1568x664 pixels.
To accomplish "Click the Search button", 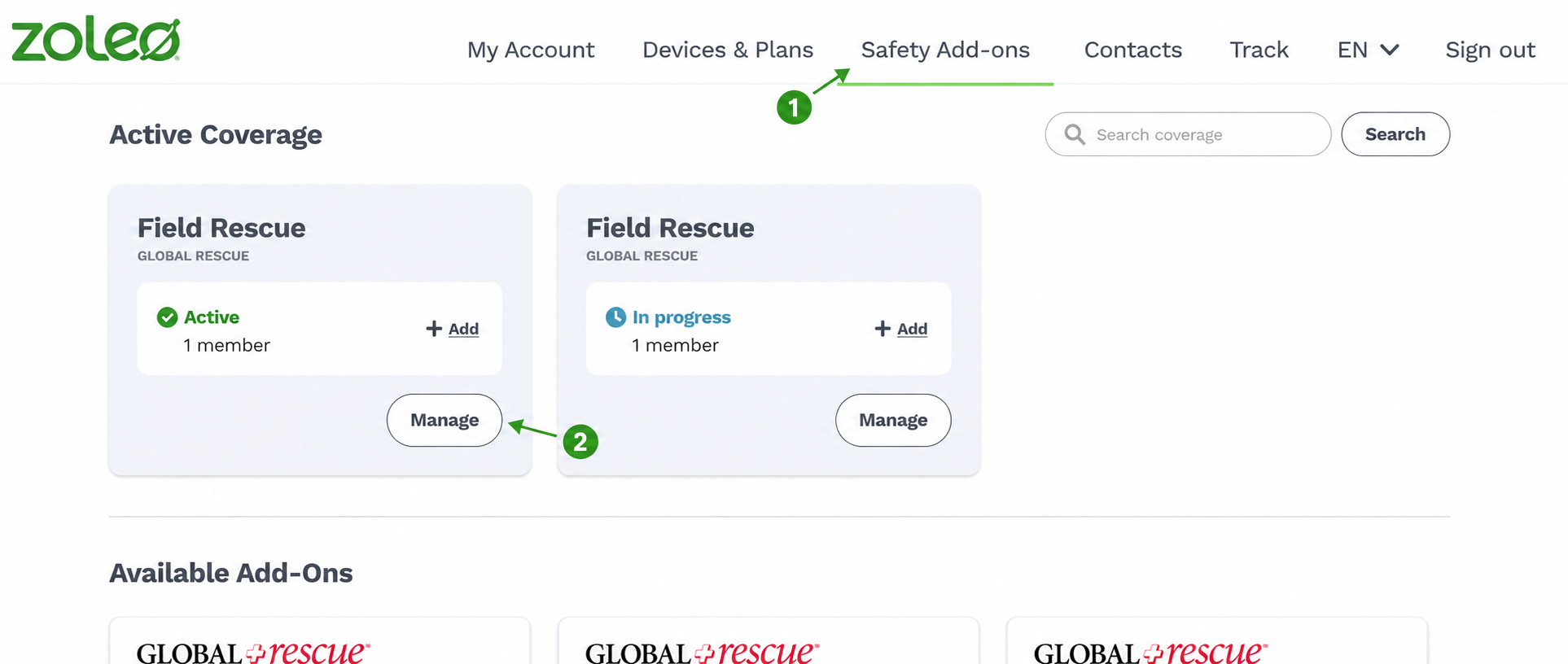I will 1395,134.
